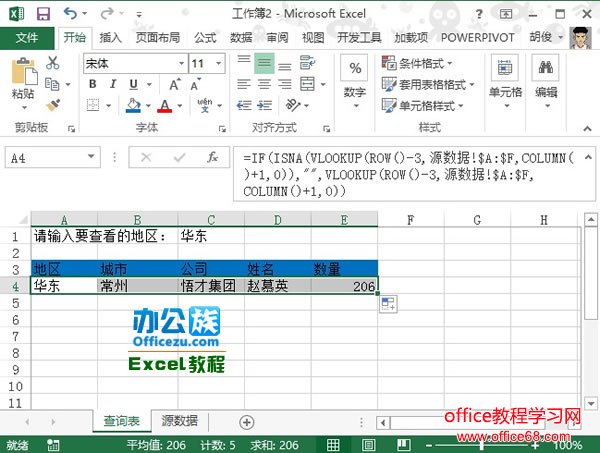Open Alignment dialog launcher in 对齐方式 group
Viewport: 600px width, 453px height.
click(326, 129)
